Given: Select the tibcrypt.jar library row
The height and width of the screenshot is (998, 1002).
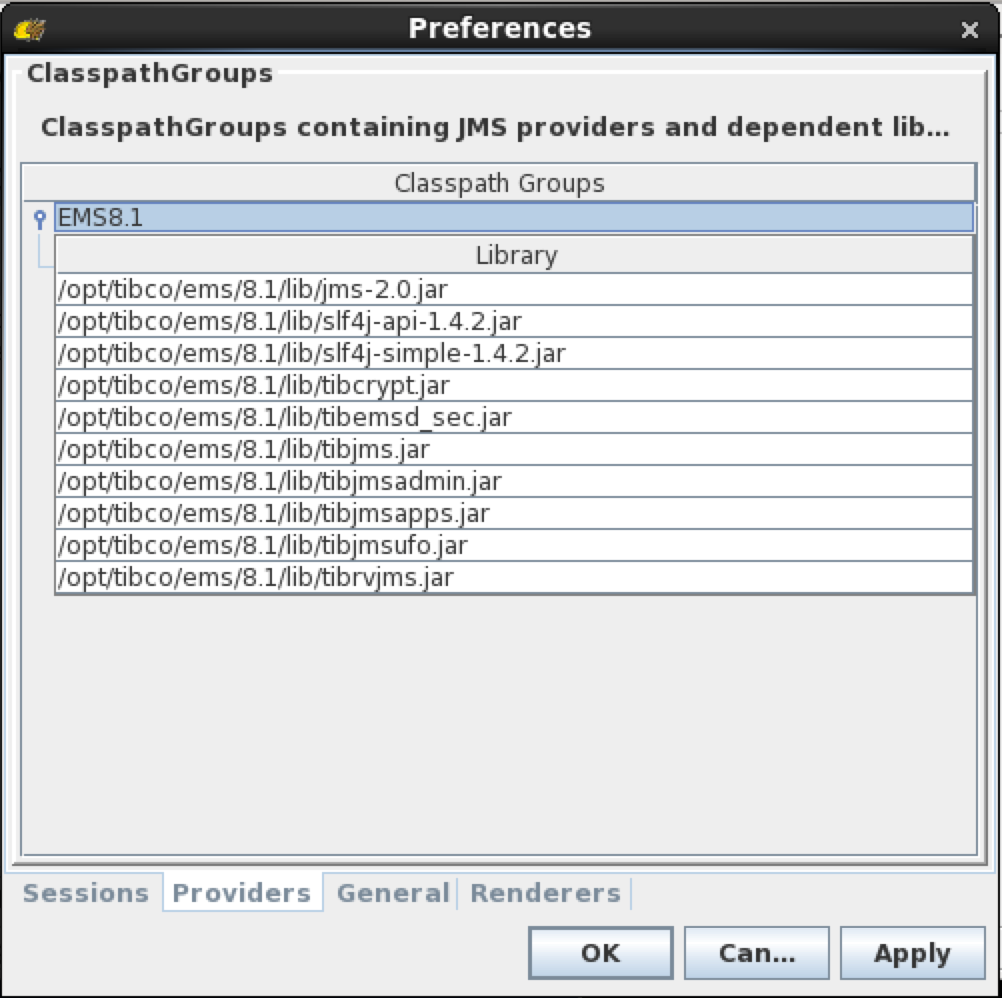Looking at the screenshot, I should [x=514, y=385].
